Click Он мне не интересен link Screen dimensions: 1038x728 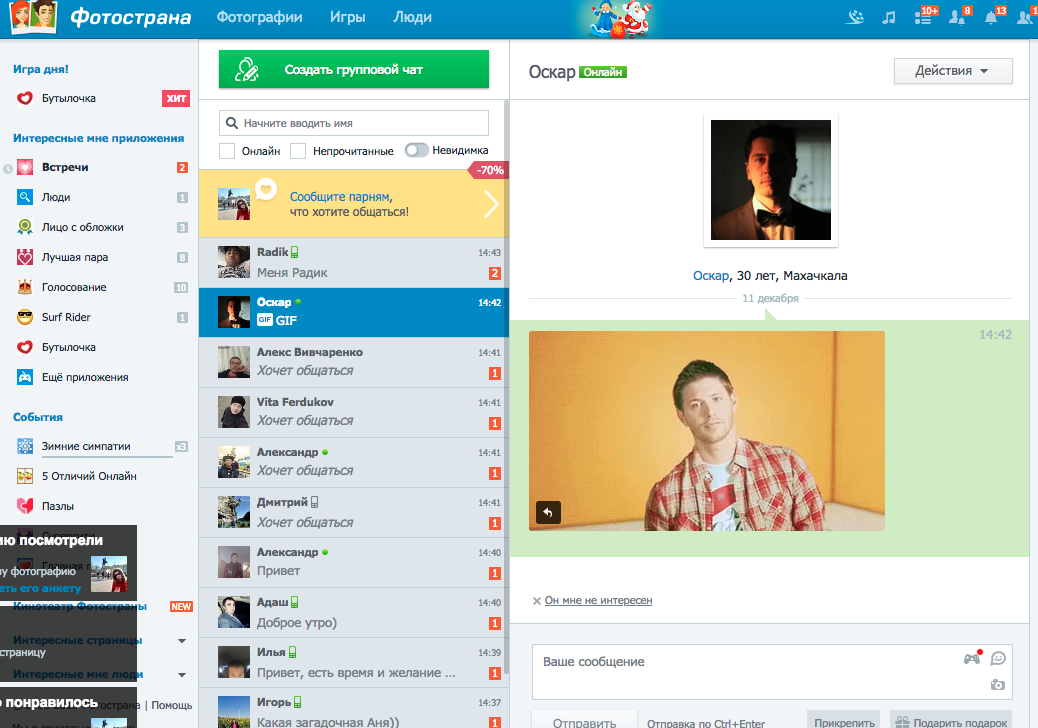point(598,600)
